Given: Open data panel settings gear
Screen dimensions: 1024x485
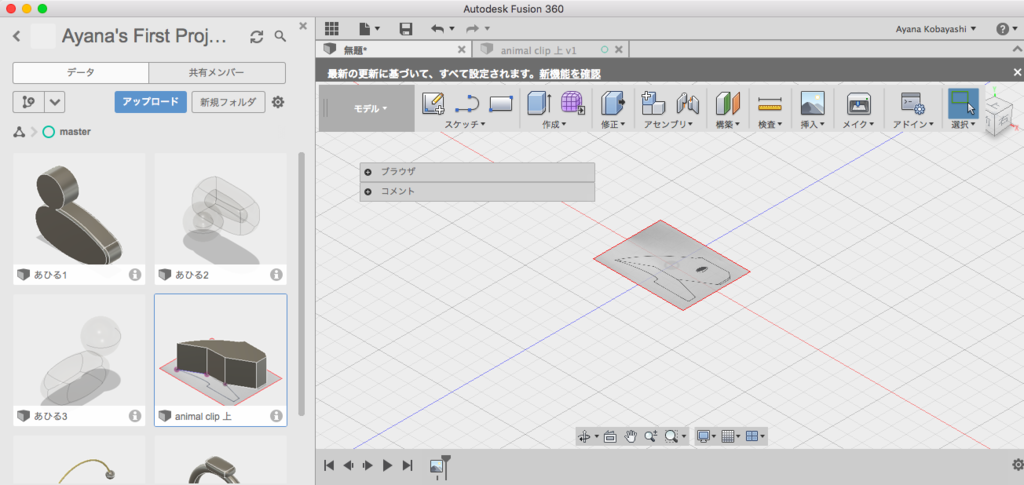Looking at the screenshot, I should click(x=278, y=102).
